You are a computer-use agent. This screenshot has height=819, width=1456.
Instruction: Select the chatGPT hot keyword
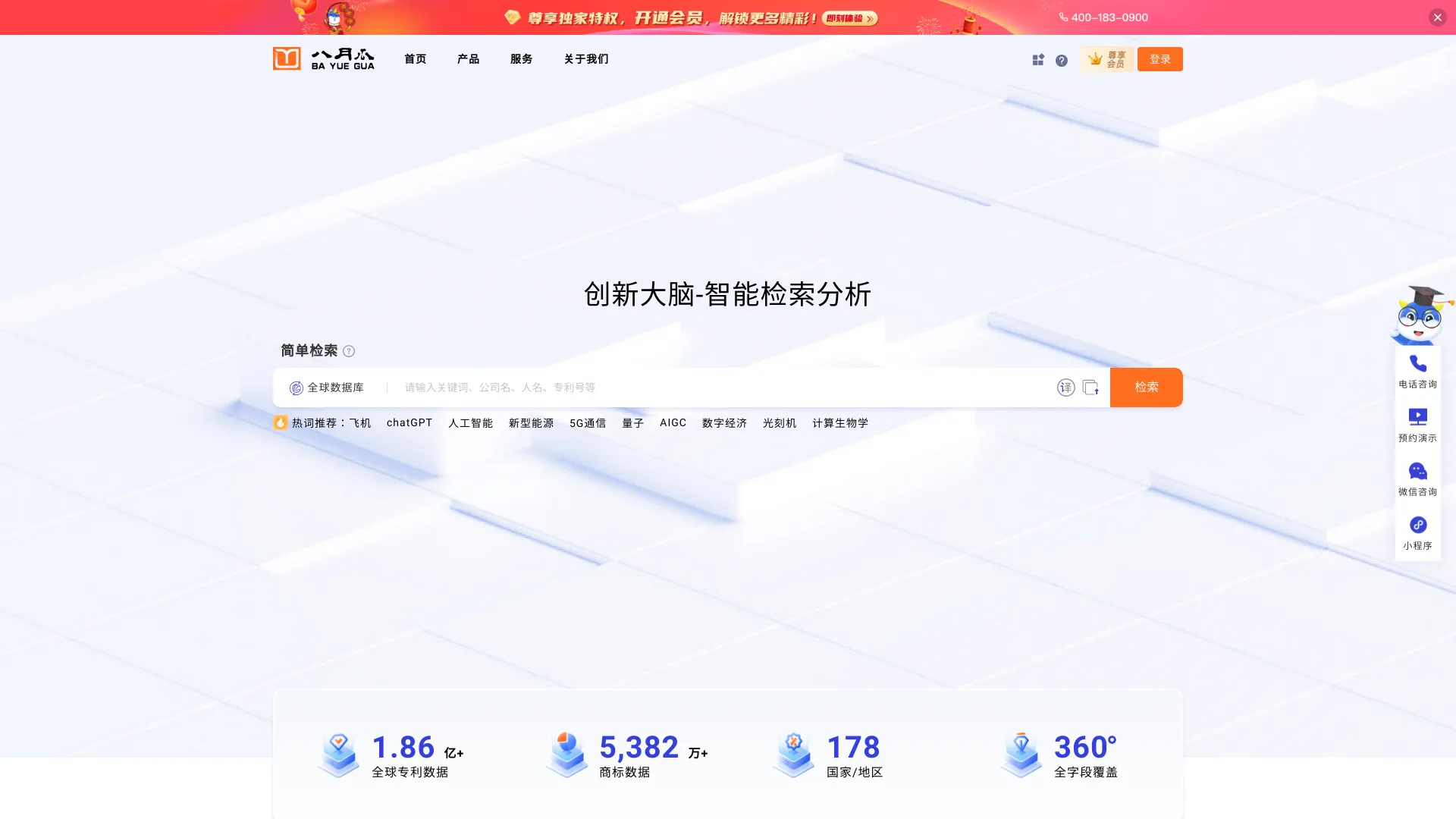click(409, 422)
